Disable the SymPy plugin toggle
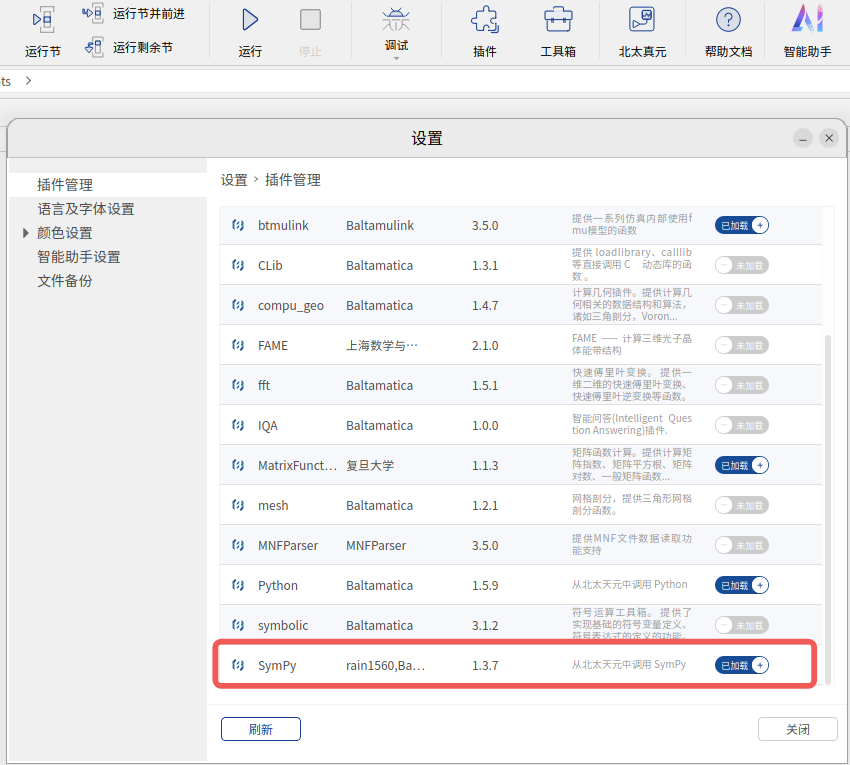The width and height of the screenshot is (850, 765). tap(741, 665)
